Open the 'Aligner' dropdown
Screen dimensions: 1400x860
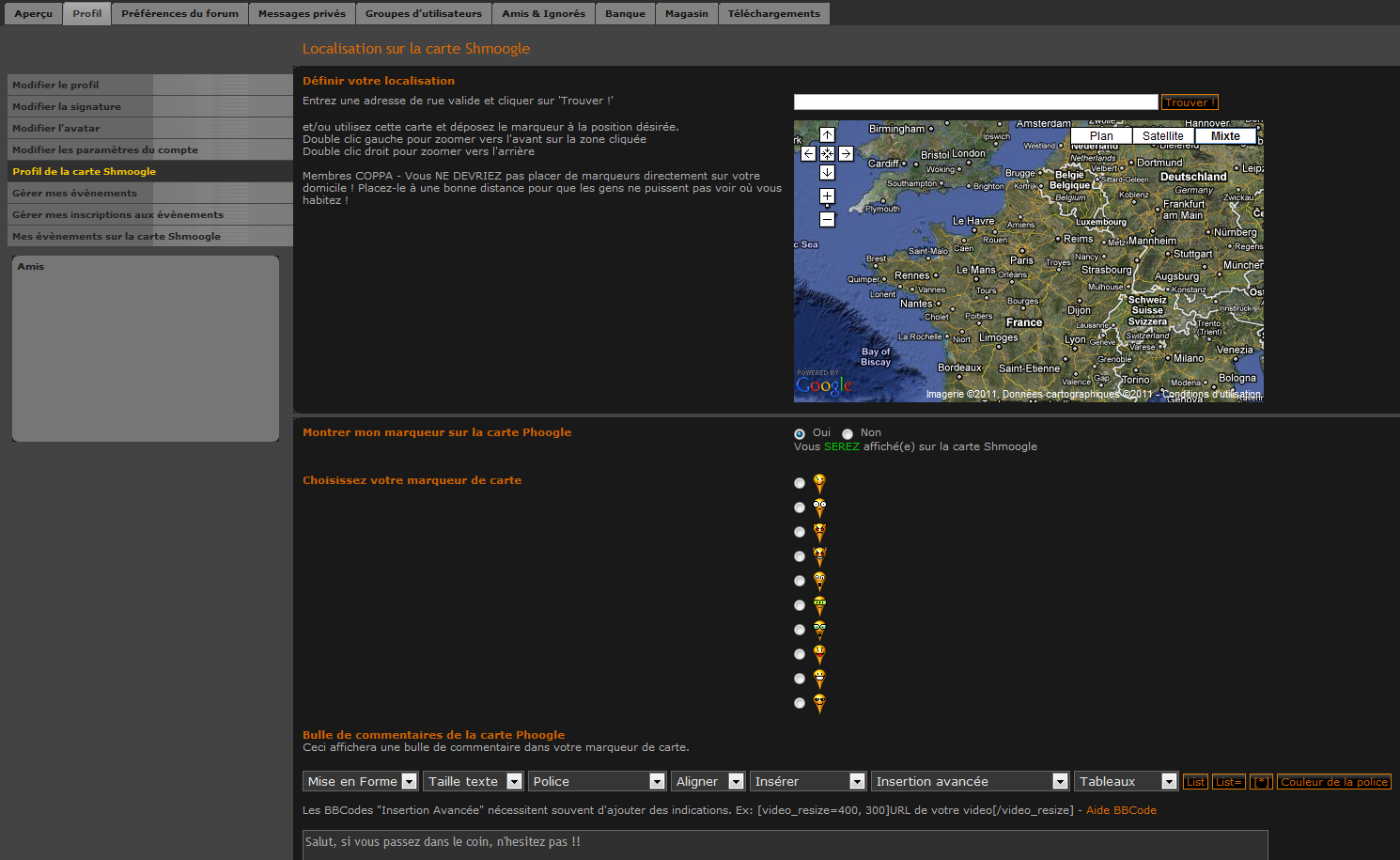tap(708, 781)
